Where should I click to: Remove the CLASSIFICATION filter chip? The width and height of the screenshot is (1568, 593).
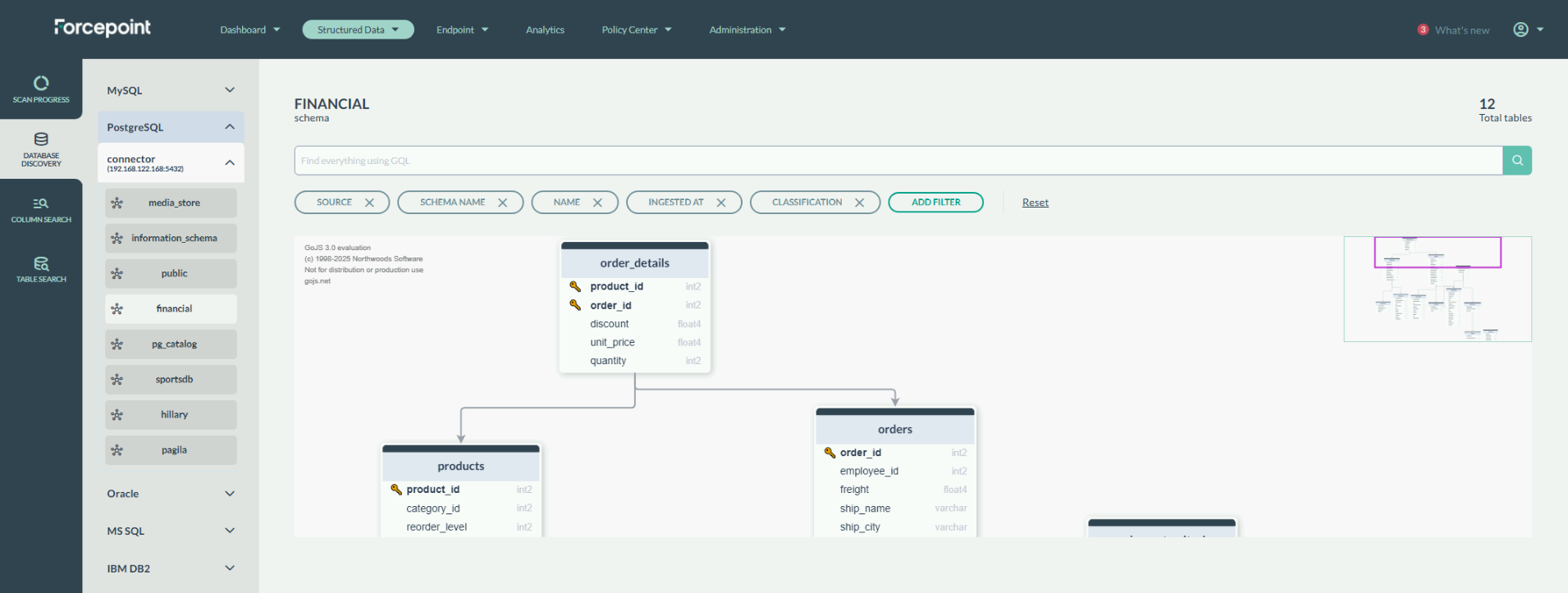coord(859,203)
